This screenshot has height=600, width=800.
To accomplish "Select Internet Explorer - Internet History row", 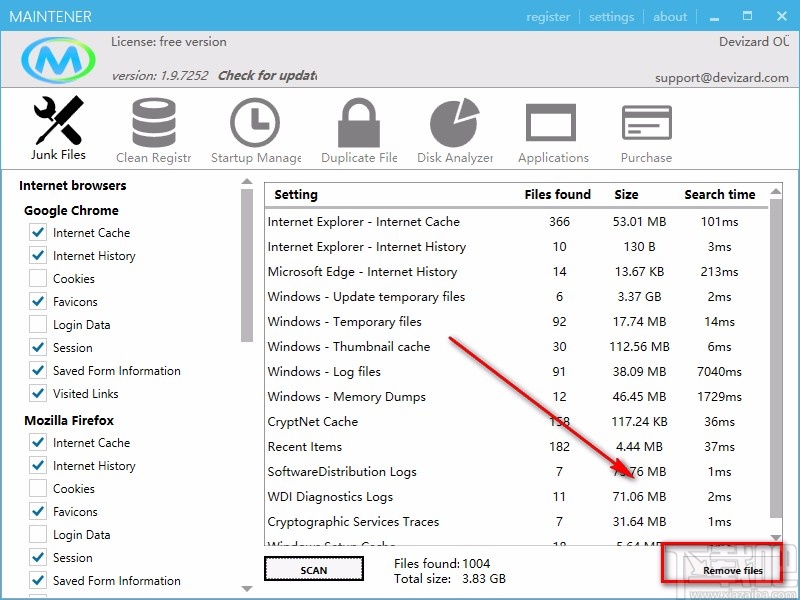I will [x=517, y=246].
